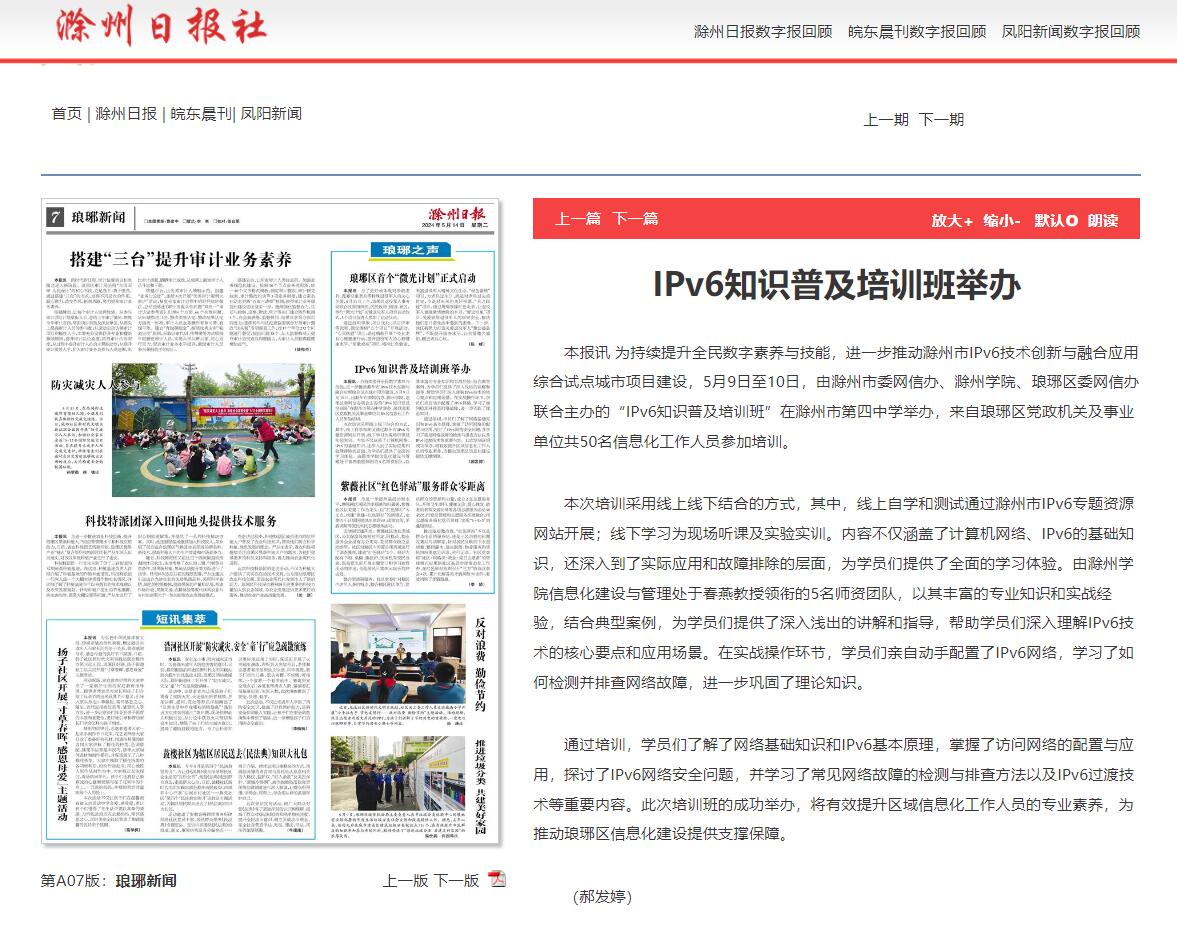Go to next page 下一版
Image resolution: width=1177 pixels, height=931 pixels.
point(456,880)
